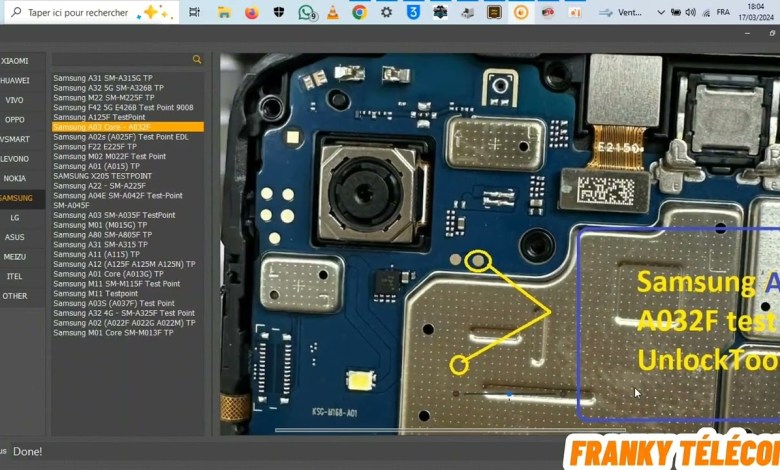Screen dimensions: 780x470
Task: Click the search magnifier icon above the list
Action: pos(197,60)
